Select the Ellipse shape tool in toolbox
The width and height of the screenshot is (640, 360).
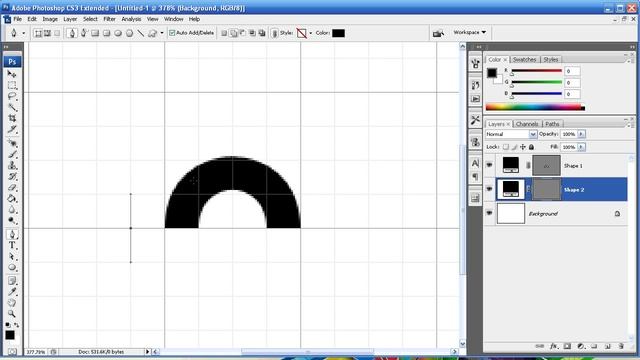(12, 267)
